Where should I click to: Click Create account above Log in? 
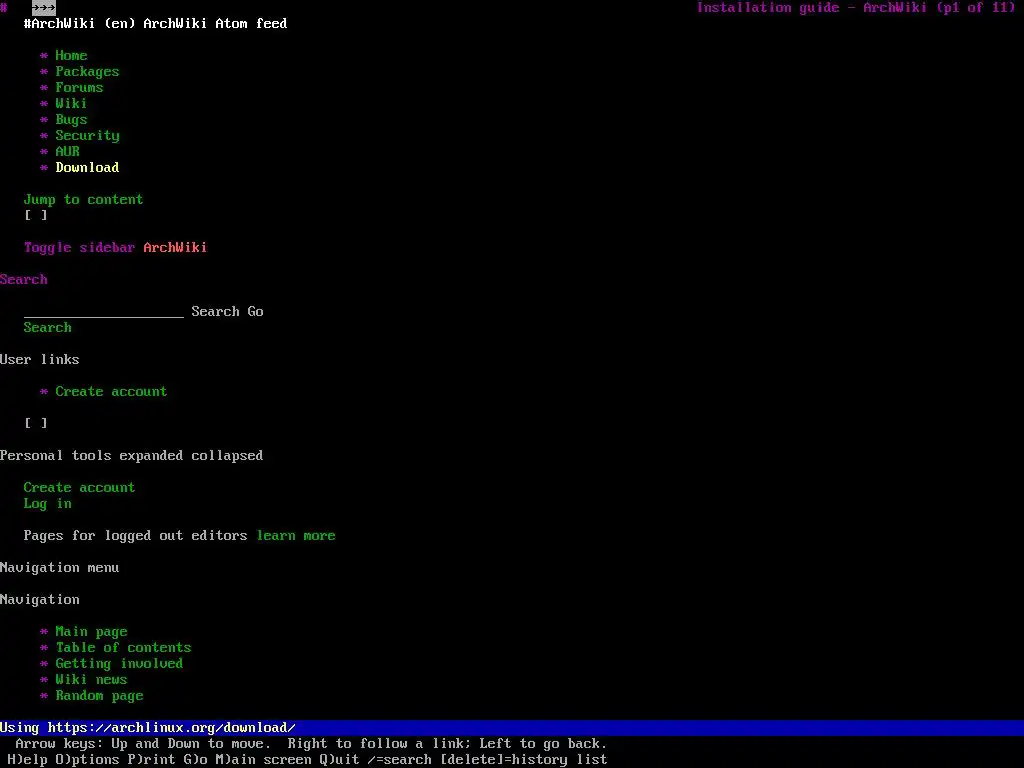(79, 488)
